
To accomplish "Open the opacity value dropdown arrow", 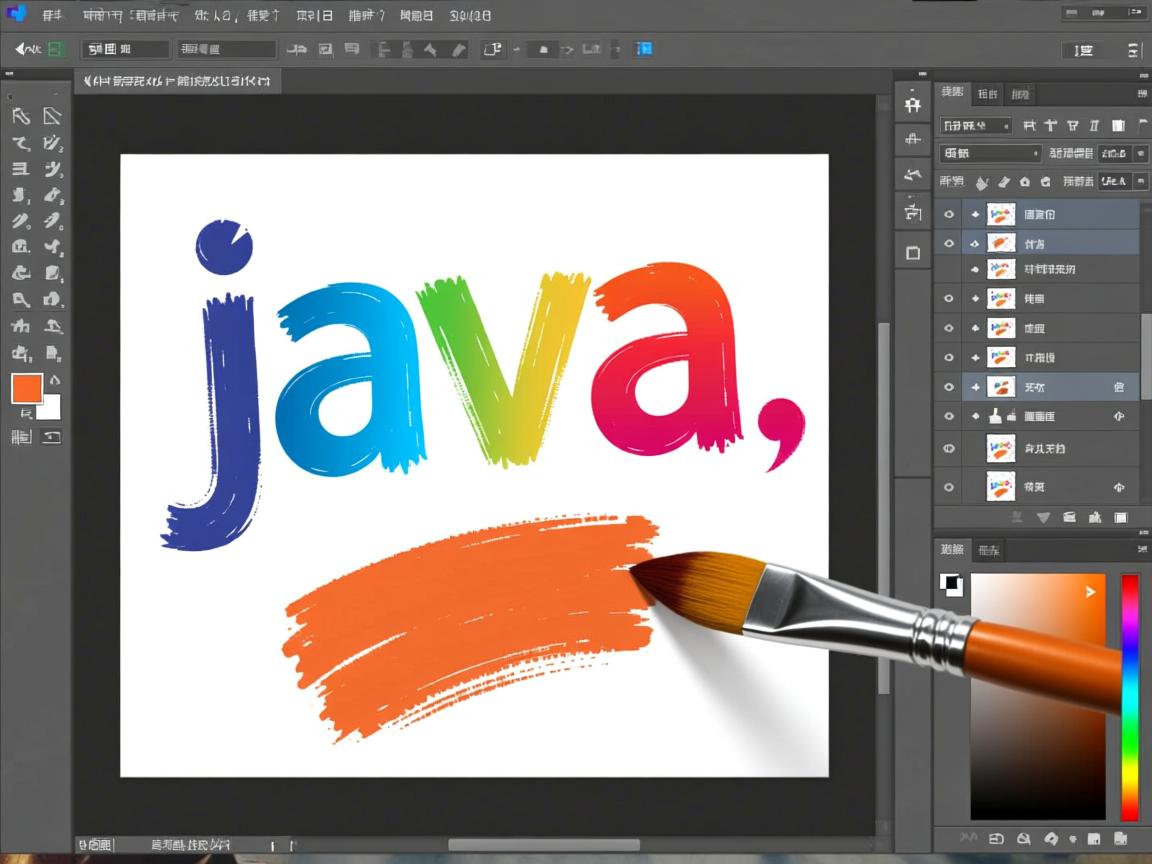I will tap(1140, 153).
